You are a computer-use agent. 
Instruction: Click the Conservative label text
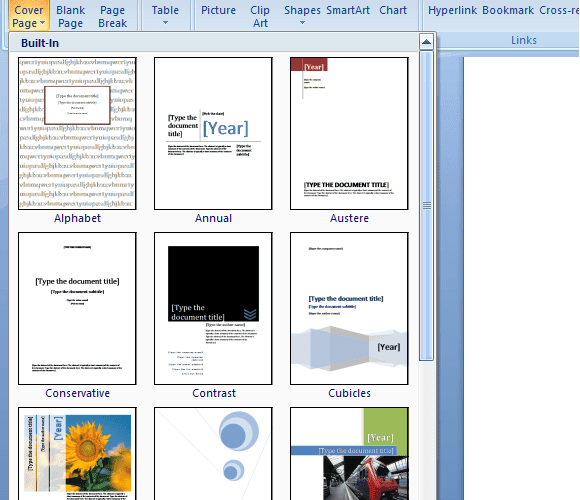[77, 393]
